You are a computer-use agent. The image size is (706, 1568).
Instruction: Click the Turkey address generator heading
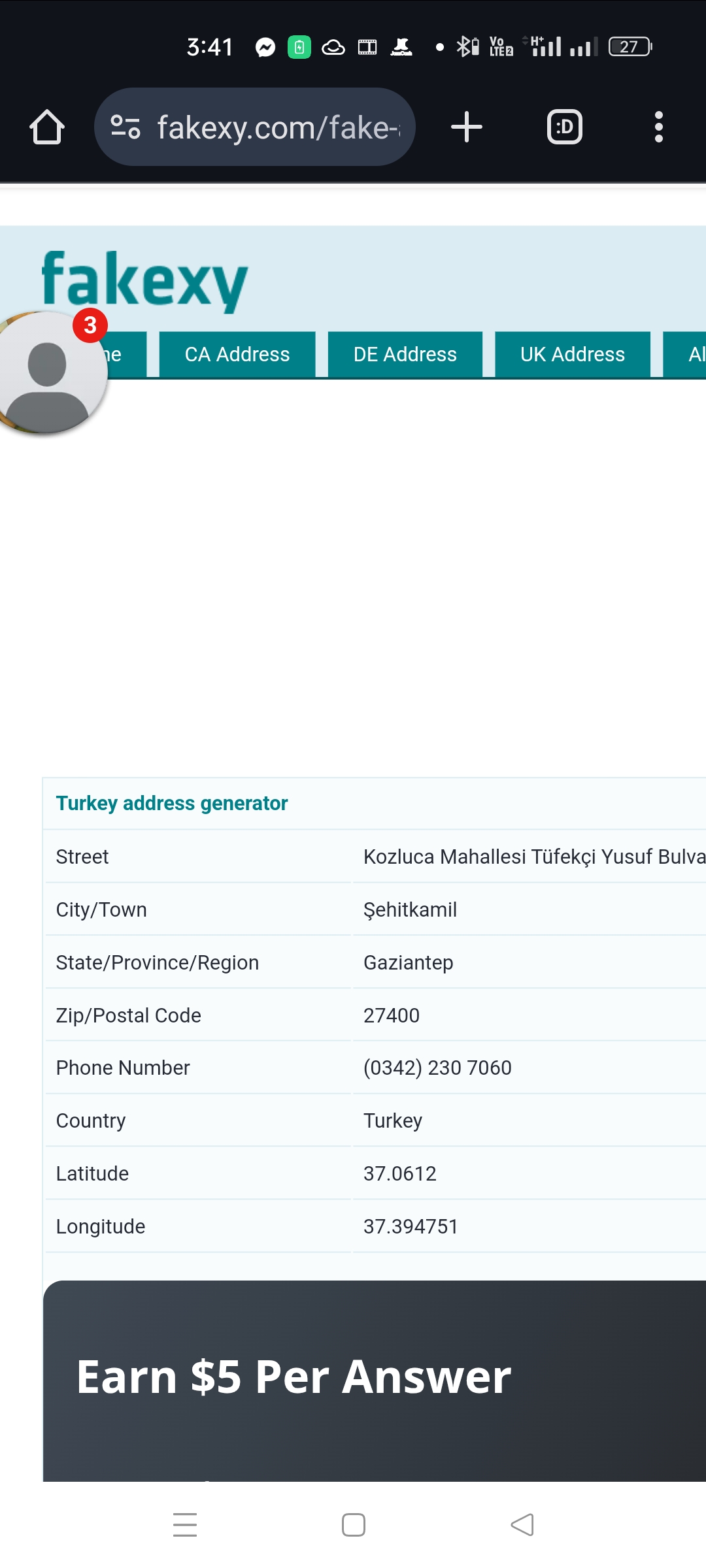pos(172,803)
